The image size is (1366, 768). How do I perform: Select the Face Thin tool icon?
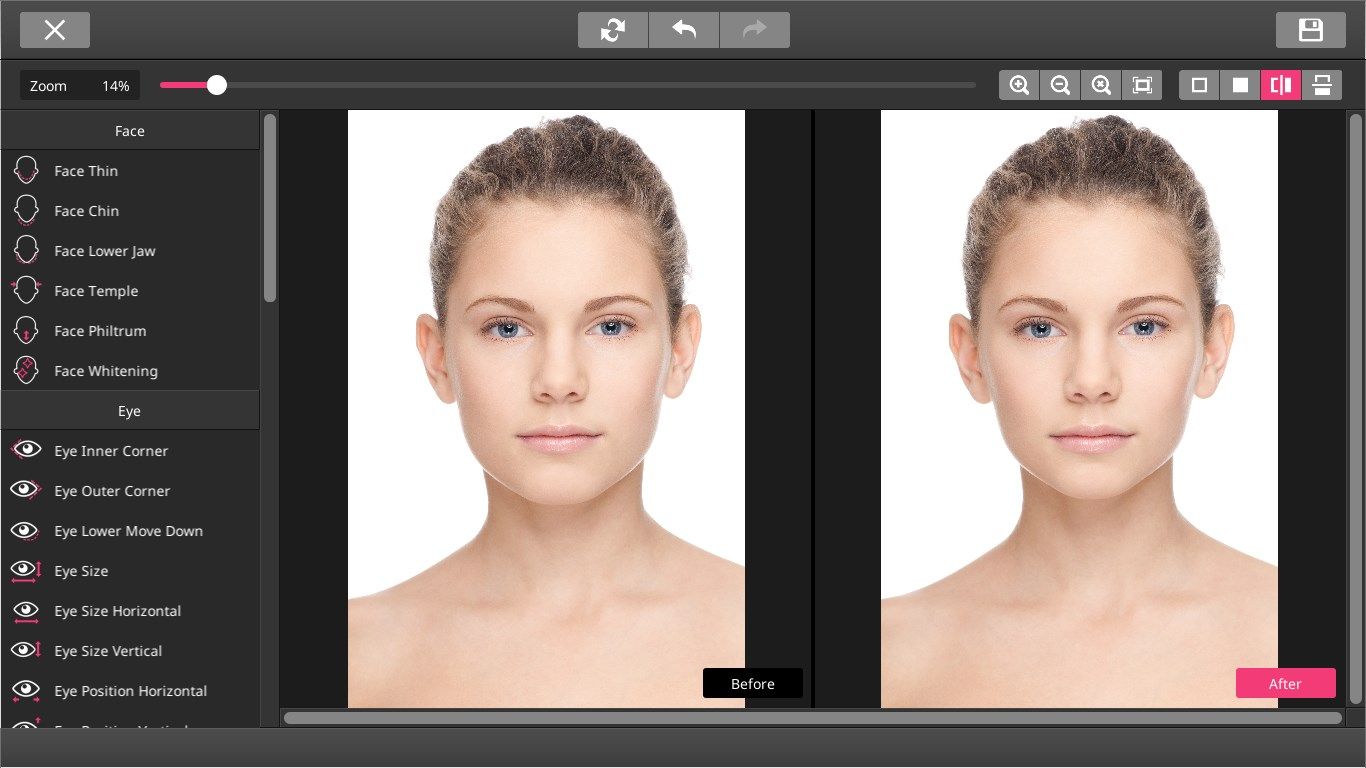(26, 171)
